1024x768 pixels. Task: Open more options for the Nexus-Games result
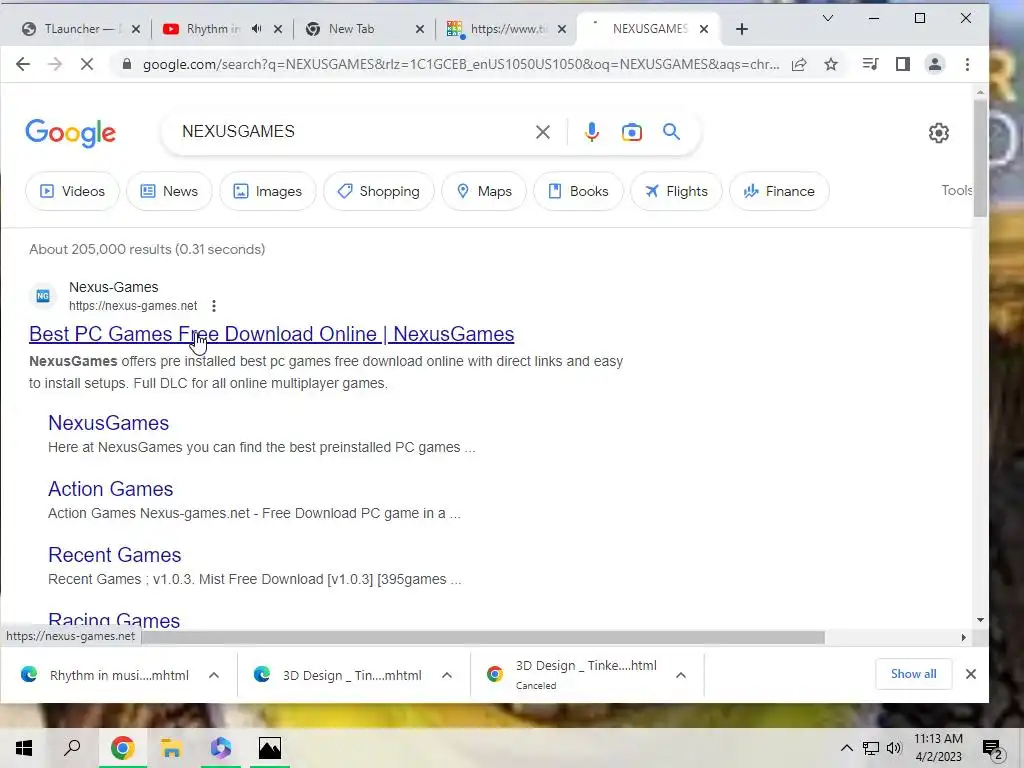pos(214,306)
